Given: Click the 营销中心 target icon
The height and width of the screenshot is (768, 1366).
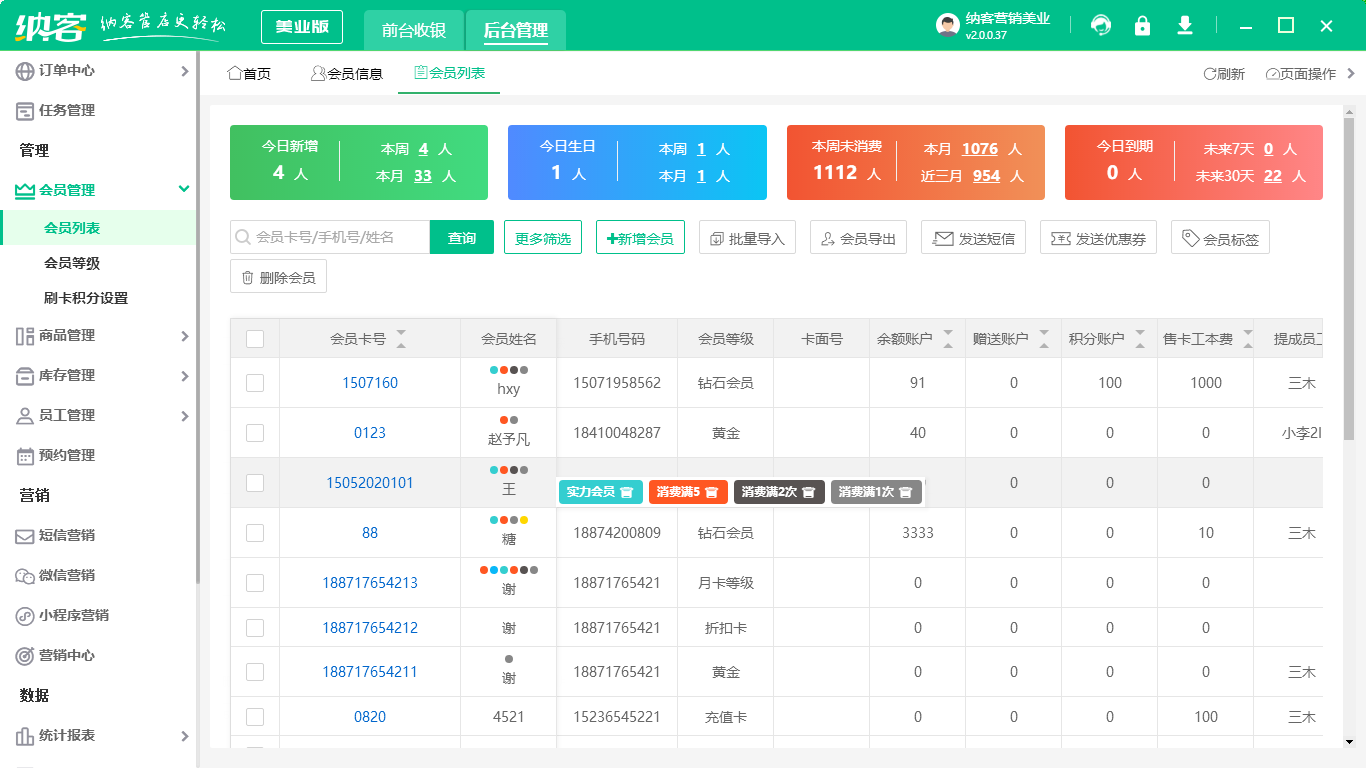Looking at the screenshot, I should coord(25,656).
